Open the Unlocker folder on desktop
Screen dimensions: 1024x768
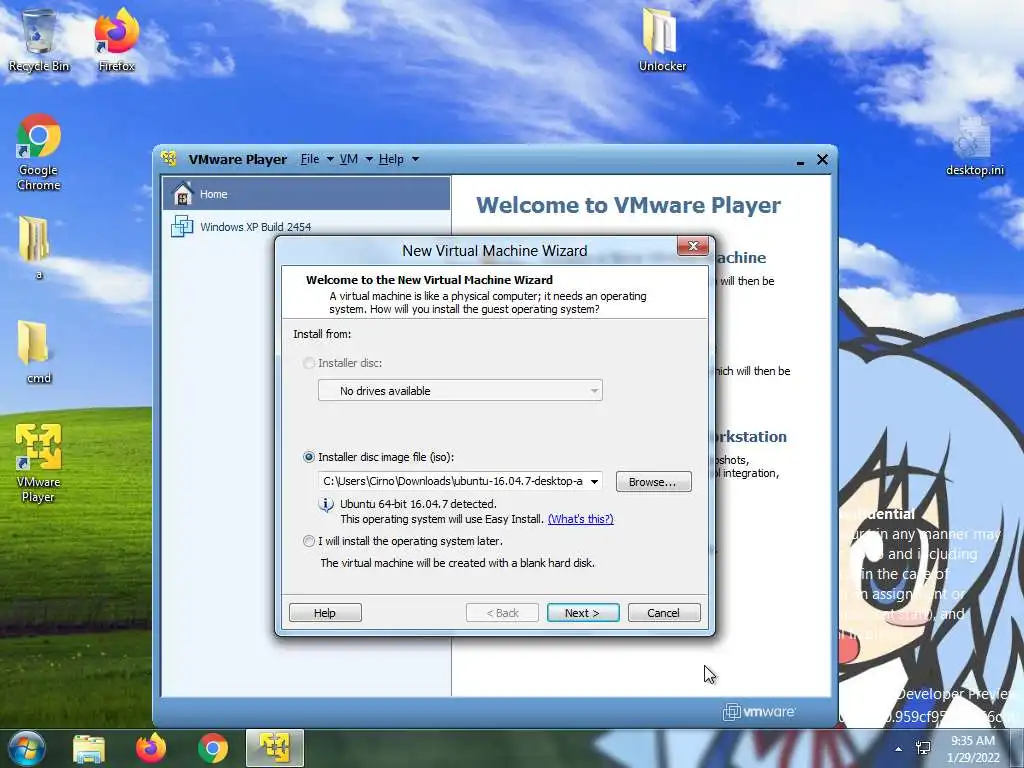coord(662,40)
